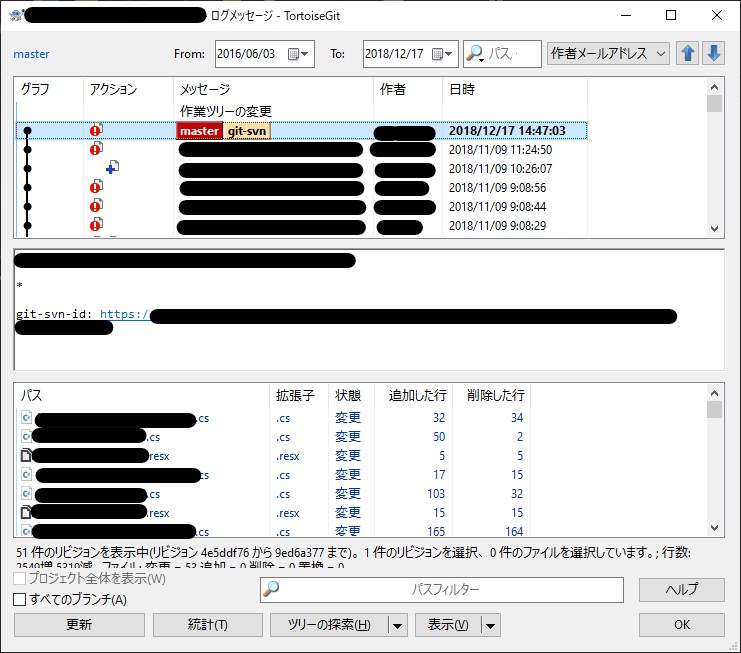This screenshot has height=653, width=741.
Task: Select the commit dated 2018/11/09 11:24:50
Action: point(302,150)
